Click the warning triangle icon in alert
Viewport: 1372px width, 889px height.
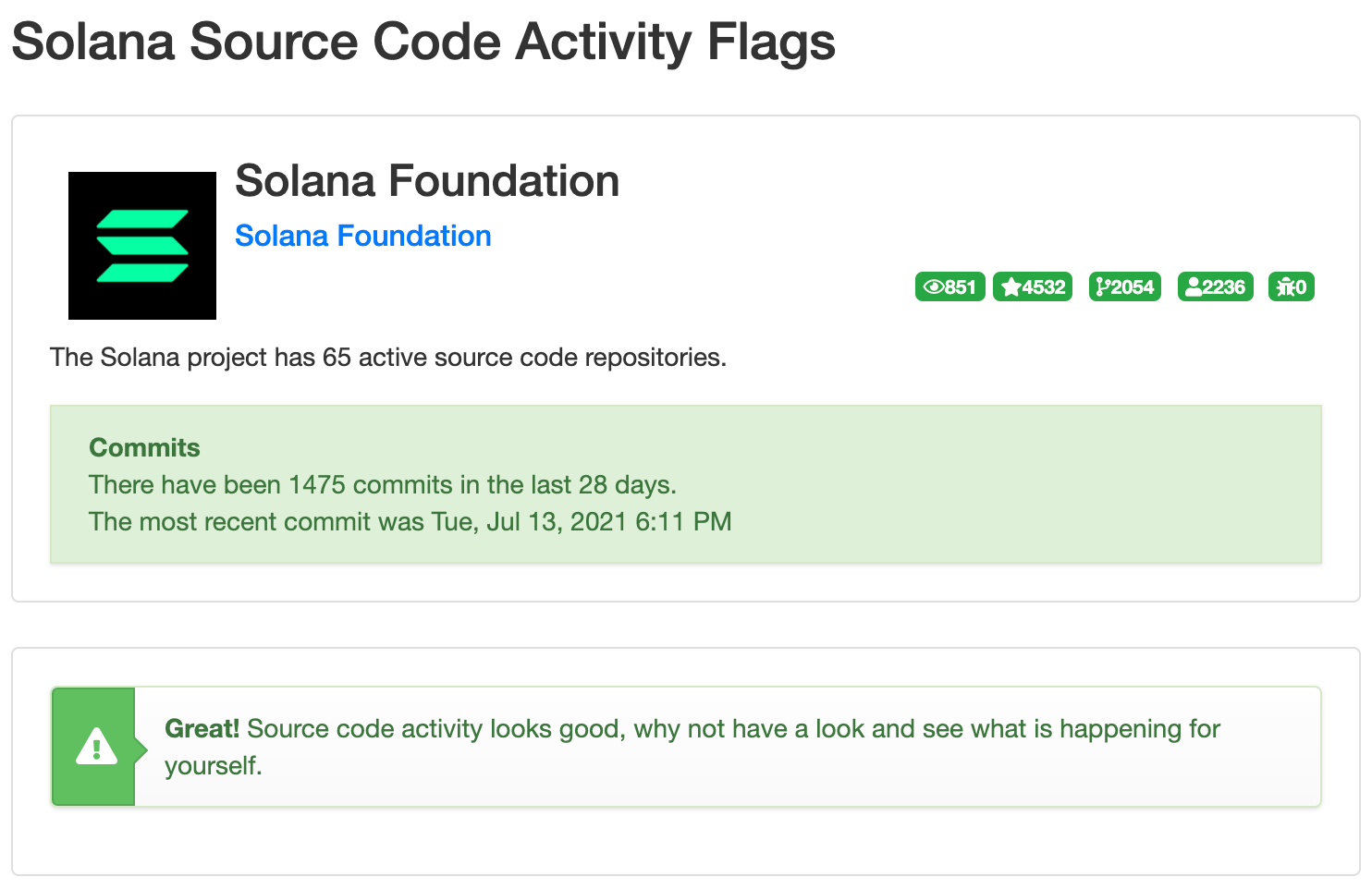tap(96, 747)
